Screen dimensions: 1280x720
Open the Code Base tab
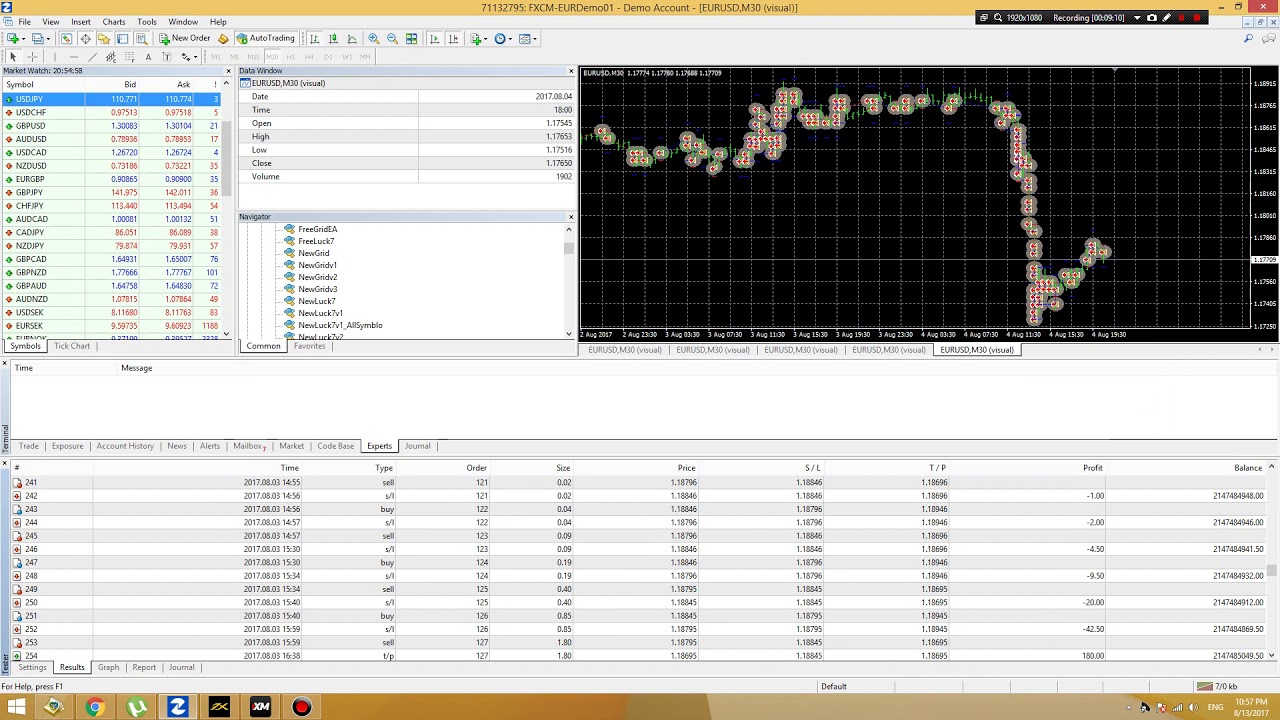click(x=335, y=446)
